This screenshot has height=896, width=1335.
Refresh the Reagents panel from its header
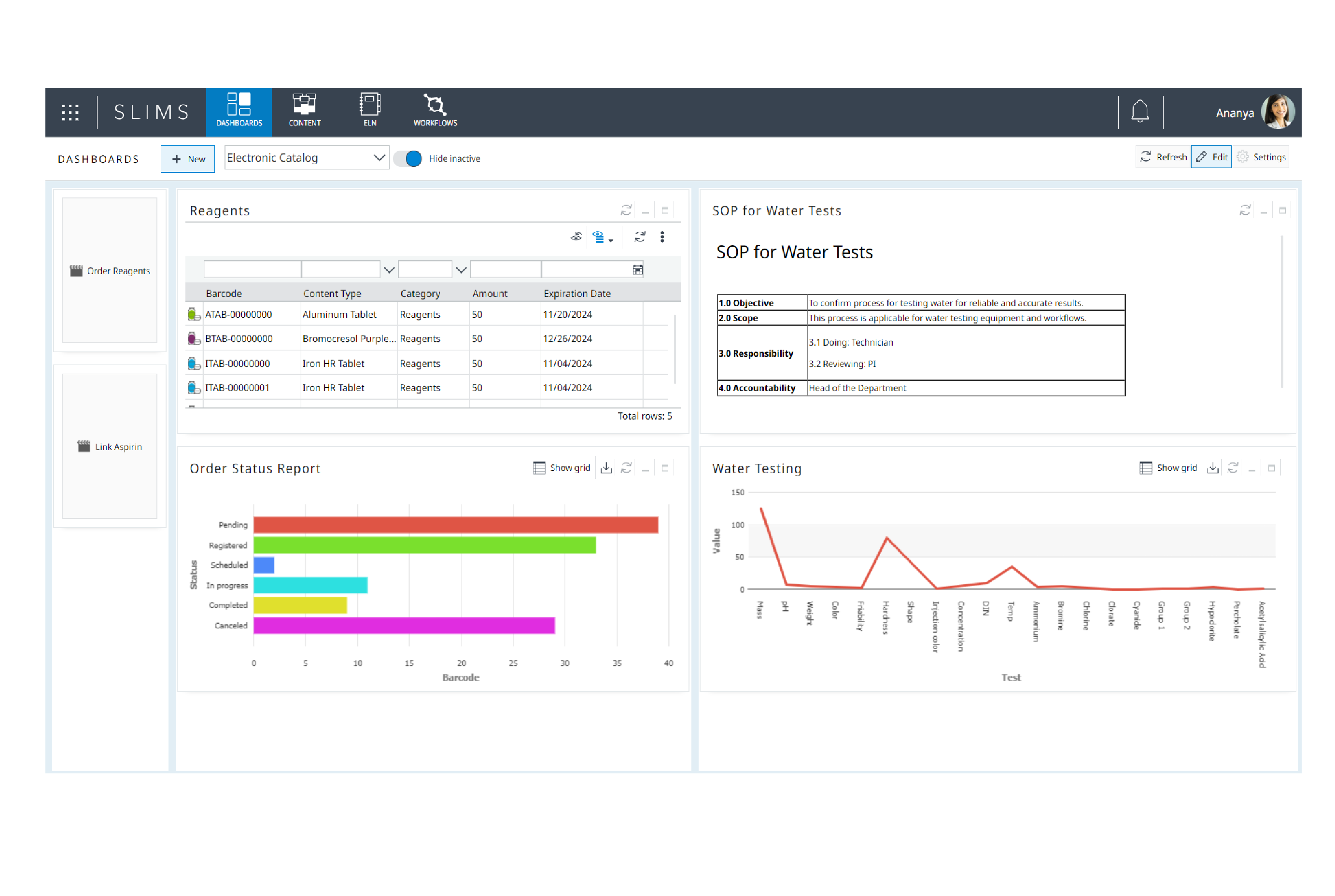(x=626, y=210)
